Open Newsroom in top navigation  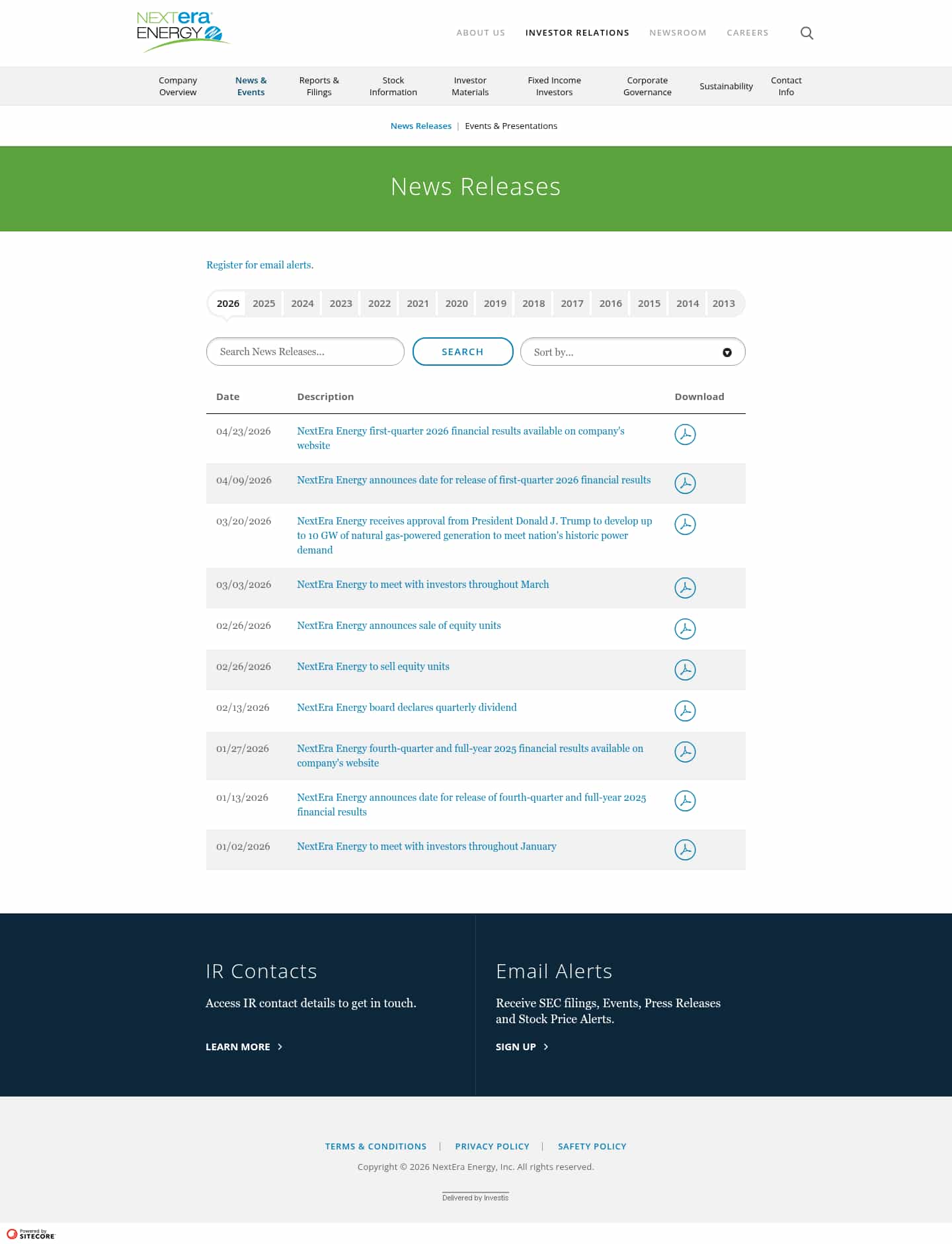678,33
